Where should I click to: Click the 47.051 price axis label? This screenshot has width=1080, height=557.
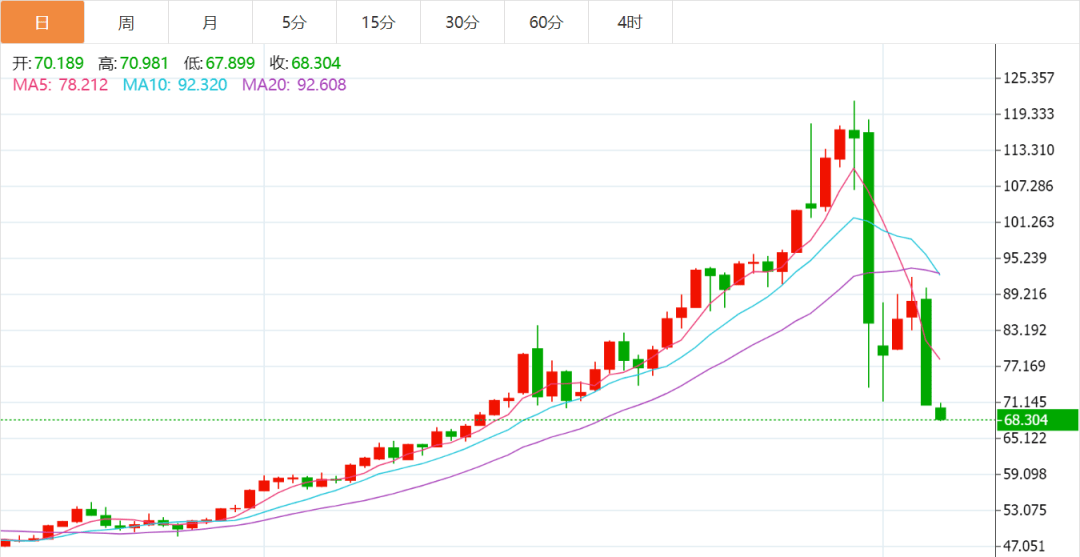click(x=1029, y=546)
